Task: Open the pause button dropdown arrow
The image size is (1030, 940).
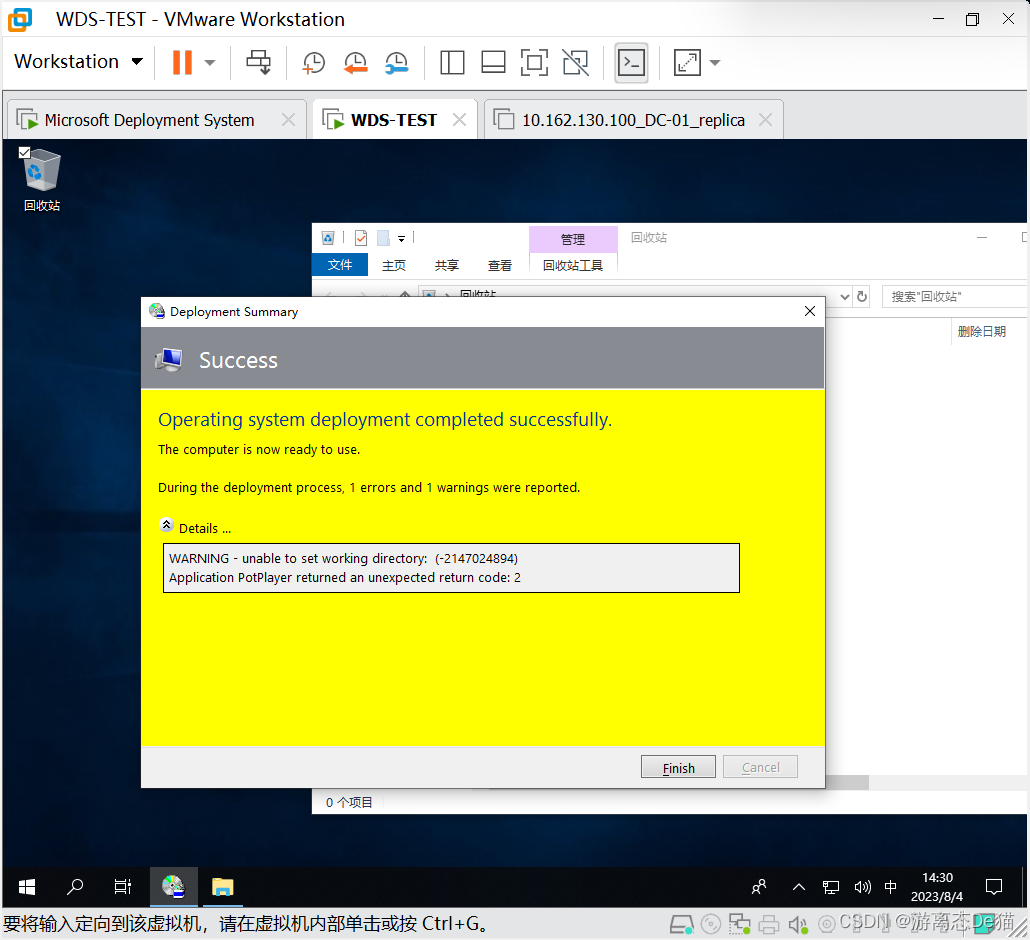Action: 208,62
